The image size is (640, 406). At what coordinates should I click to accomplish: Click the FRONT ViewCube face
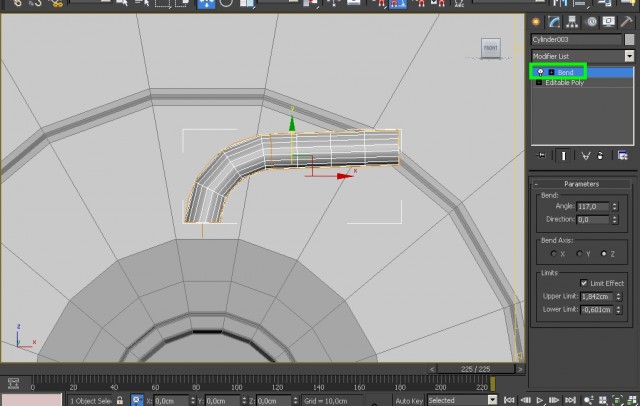pyautogui.click(x=491, y=48)
